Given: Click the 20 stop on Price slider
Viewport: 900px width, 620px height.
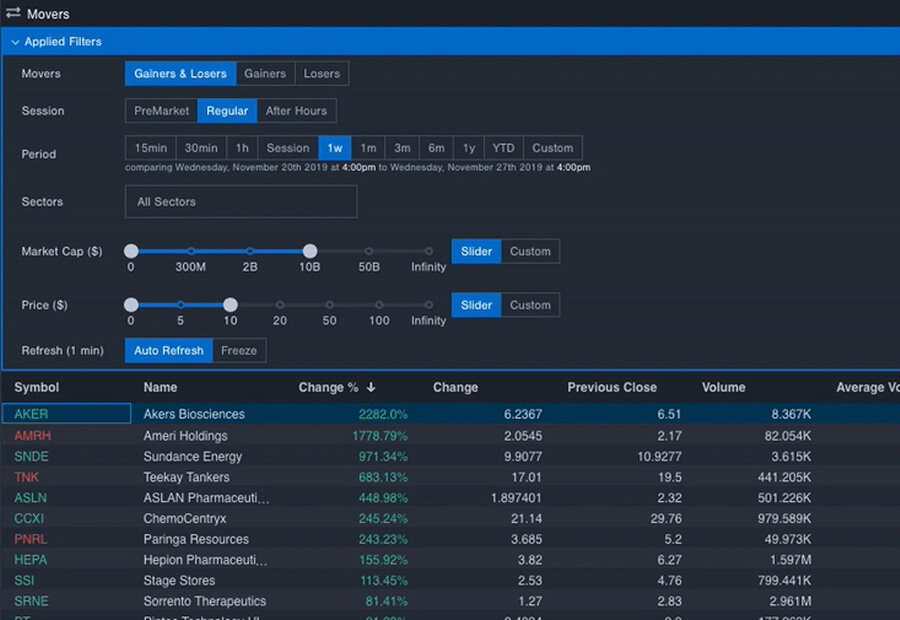Looking at the screenshot, I should click(x=280, y=305).
